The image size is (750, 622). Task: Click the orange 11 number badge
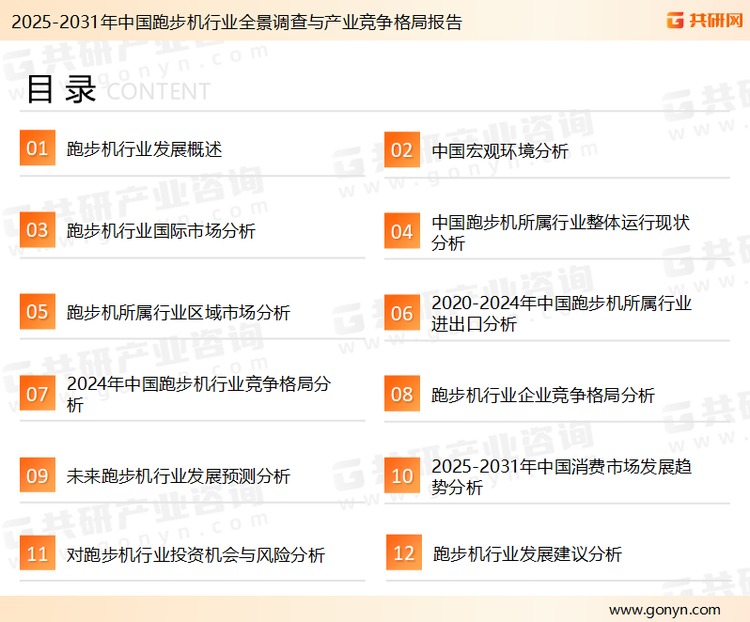(37, 553)
